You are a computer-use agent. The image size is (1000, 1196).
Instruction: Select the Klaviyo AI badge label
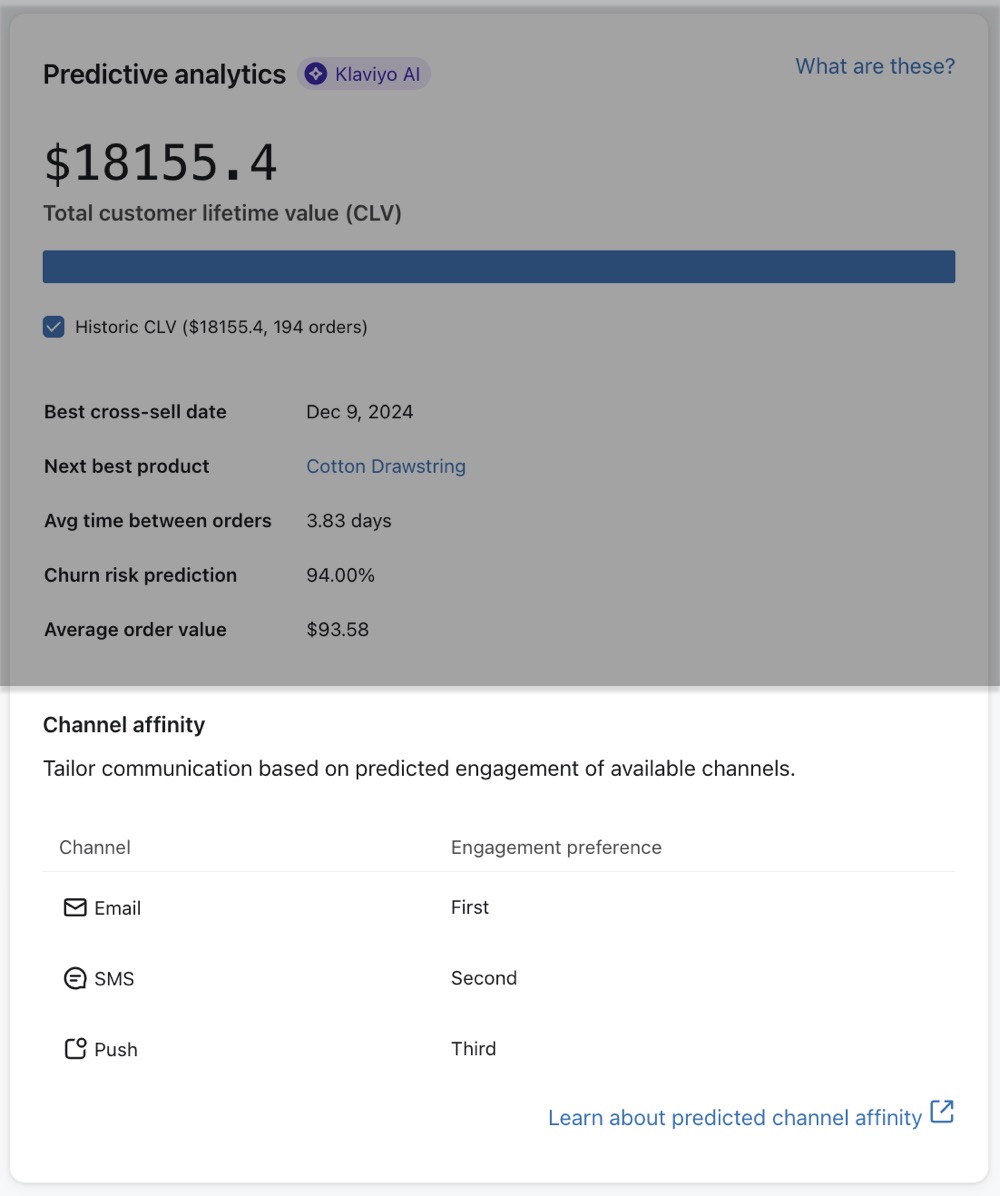pos(378,74)
